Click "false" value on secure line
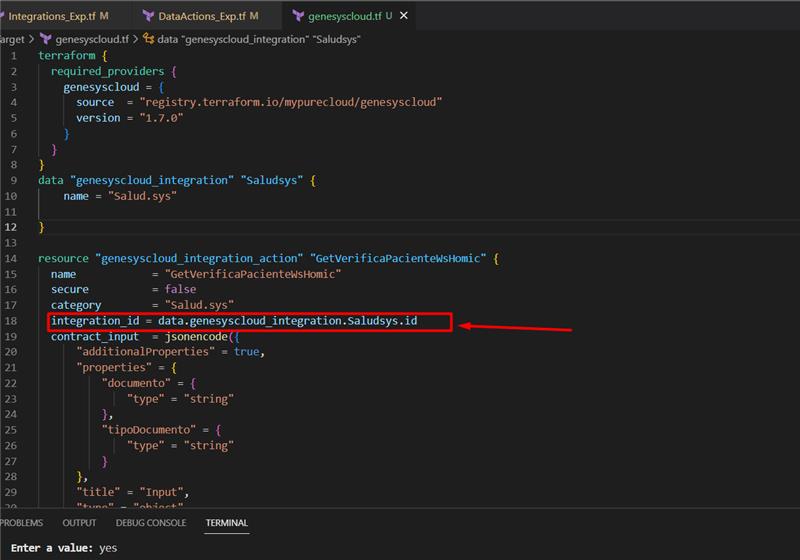 [181, 290]
